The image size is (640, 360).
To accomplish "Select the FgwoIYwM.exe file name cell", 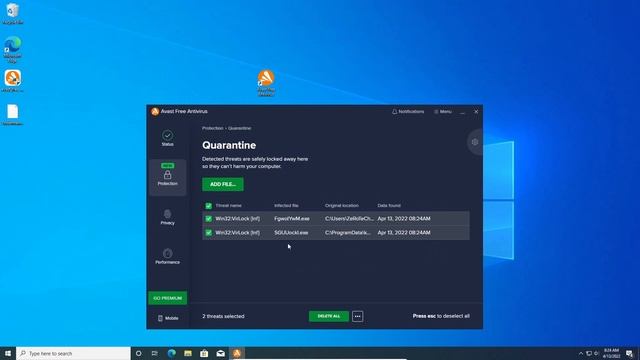I will click(292, 219).
